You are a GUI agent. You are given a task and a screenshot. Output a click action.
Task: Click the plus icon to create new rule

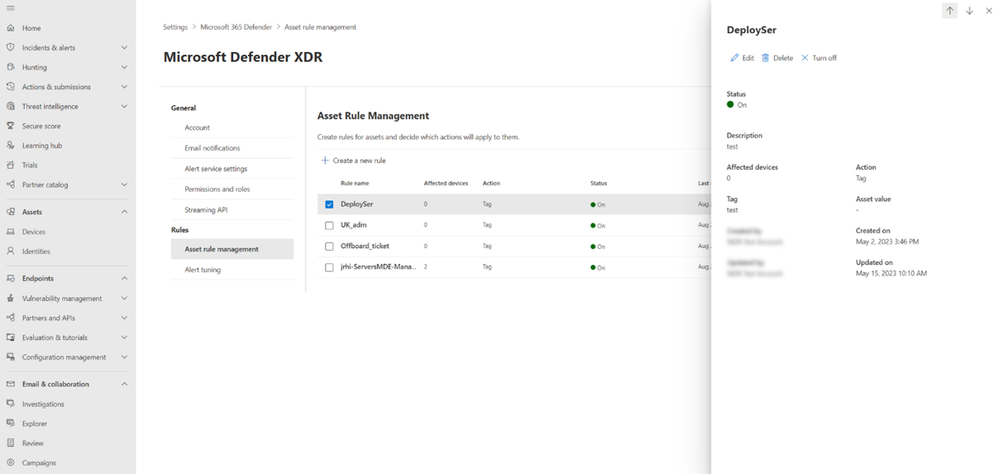pyautogui.click(x=324, y=160)
